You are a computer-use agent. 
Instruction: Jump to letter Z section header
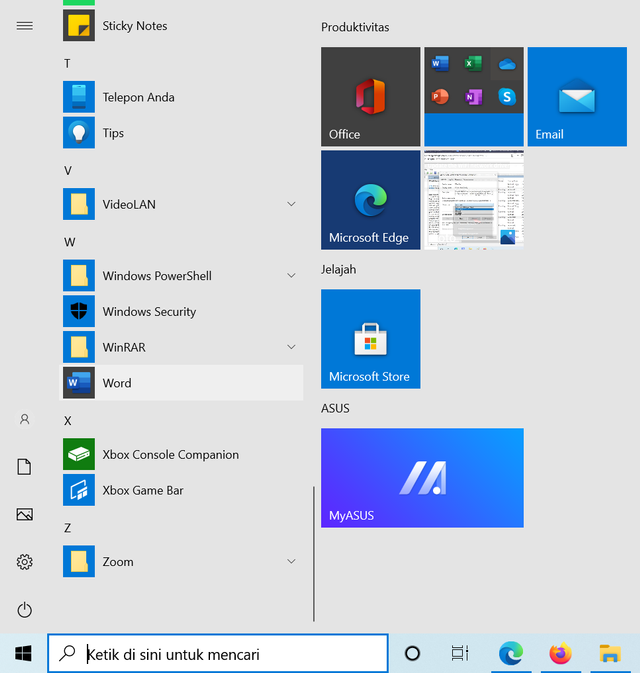click(67, 528)
